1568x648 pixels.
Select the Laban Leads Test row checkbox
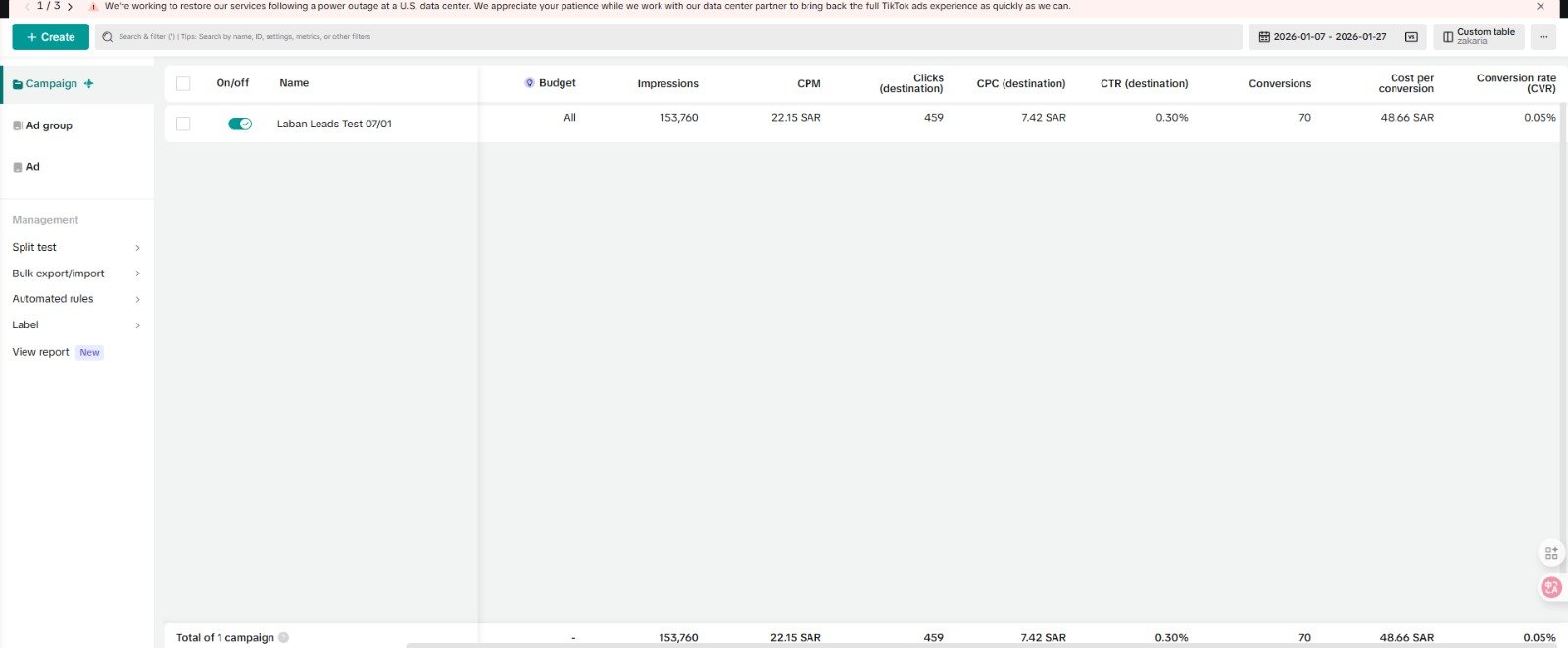tap(183, 124)
